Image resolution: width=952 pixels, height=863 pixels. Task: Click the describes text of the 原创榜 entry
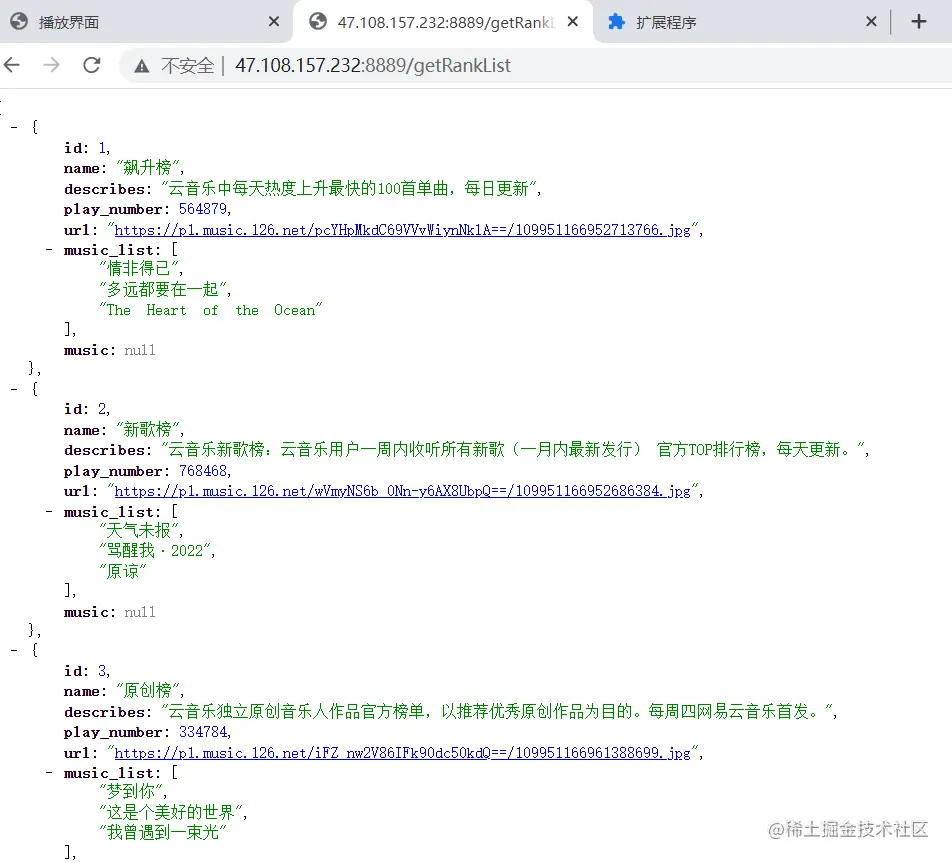[497, 711]
